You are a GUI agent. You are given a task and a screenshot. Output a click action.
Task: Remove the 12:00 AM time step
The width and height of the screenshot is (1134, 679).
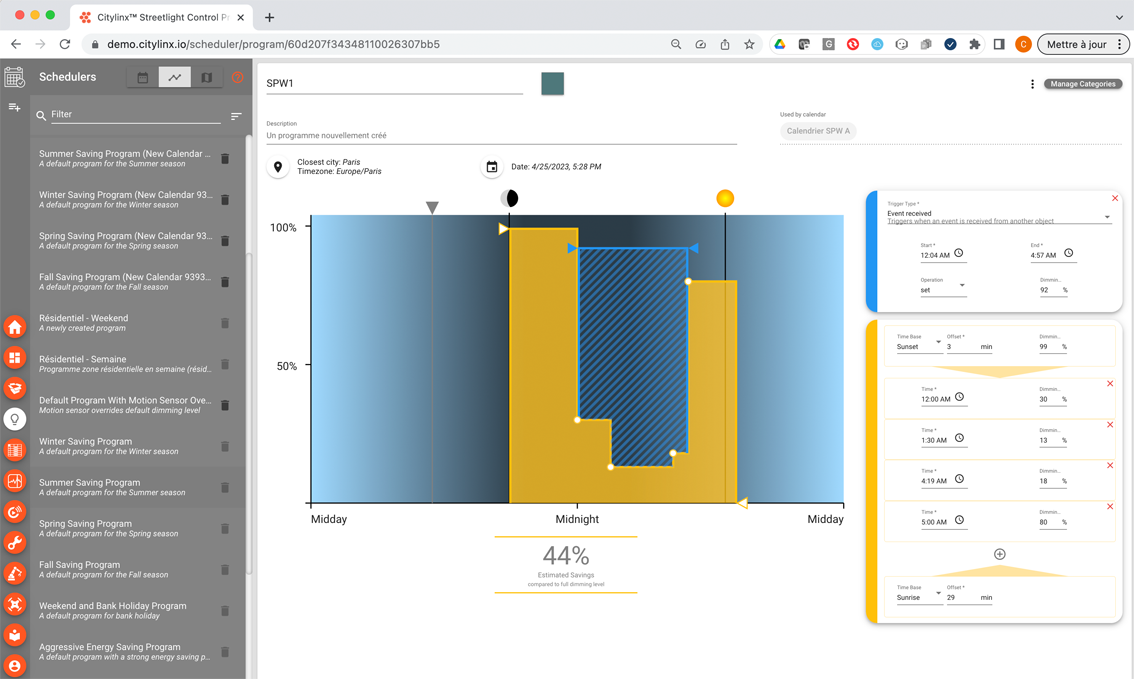coord(1110,384)
